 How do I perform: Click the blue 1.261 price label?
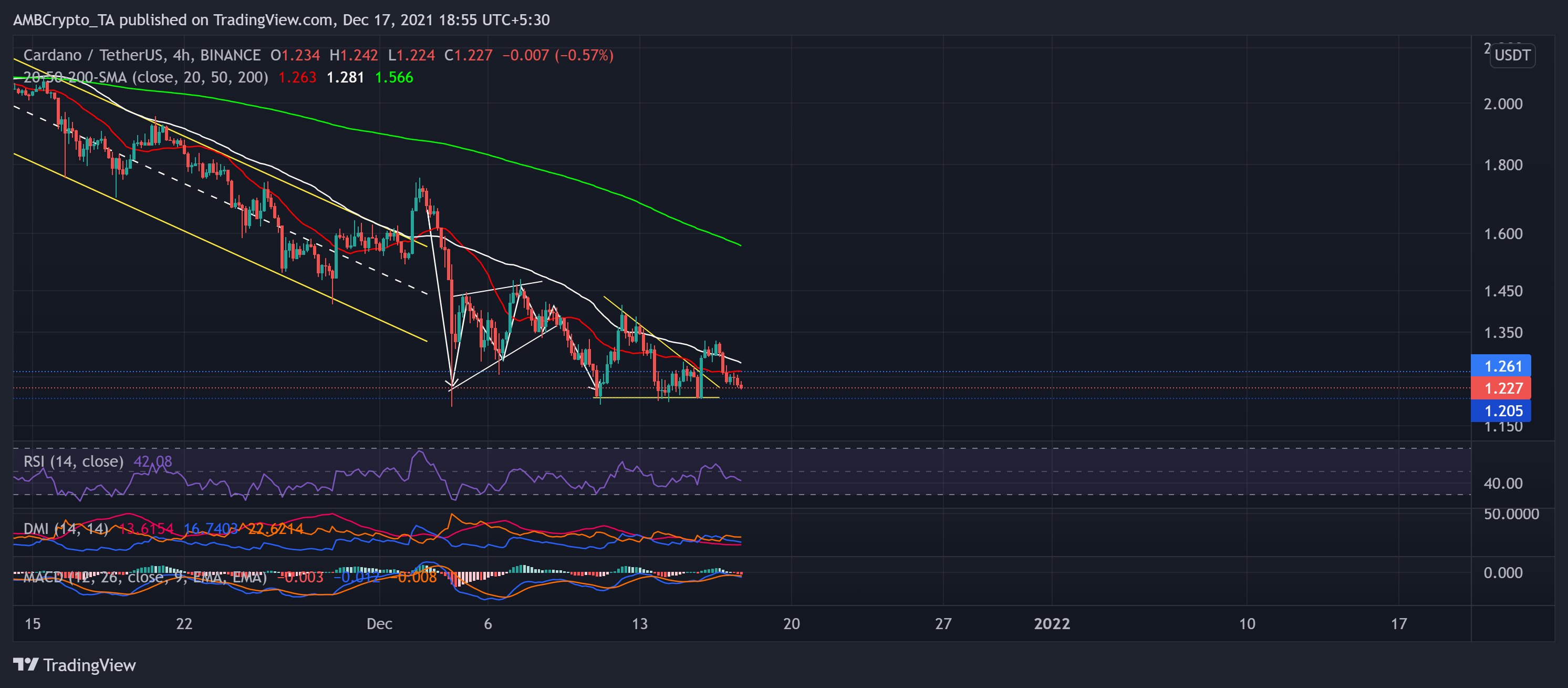coord(1502,366)
